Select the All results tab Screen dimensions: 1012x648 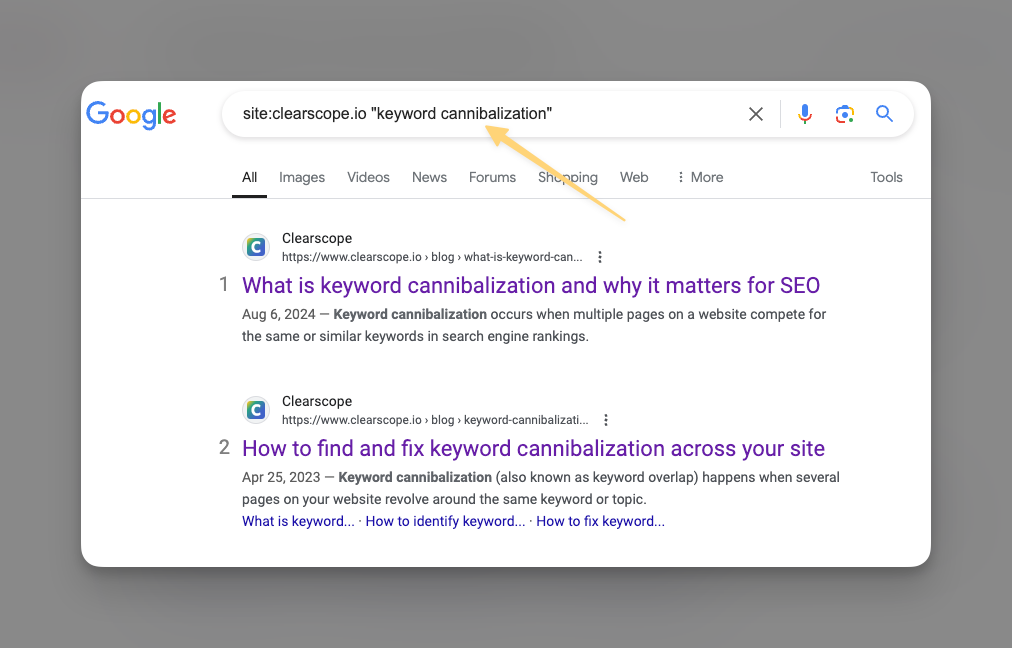(x=250, y=177)
